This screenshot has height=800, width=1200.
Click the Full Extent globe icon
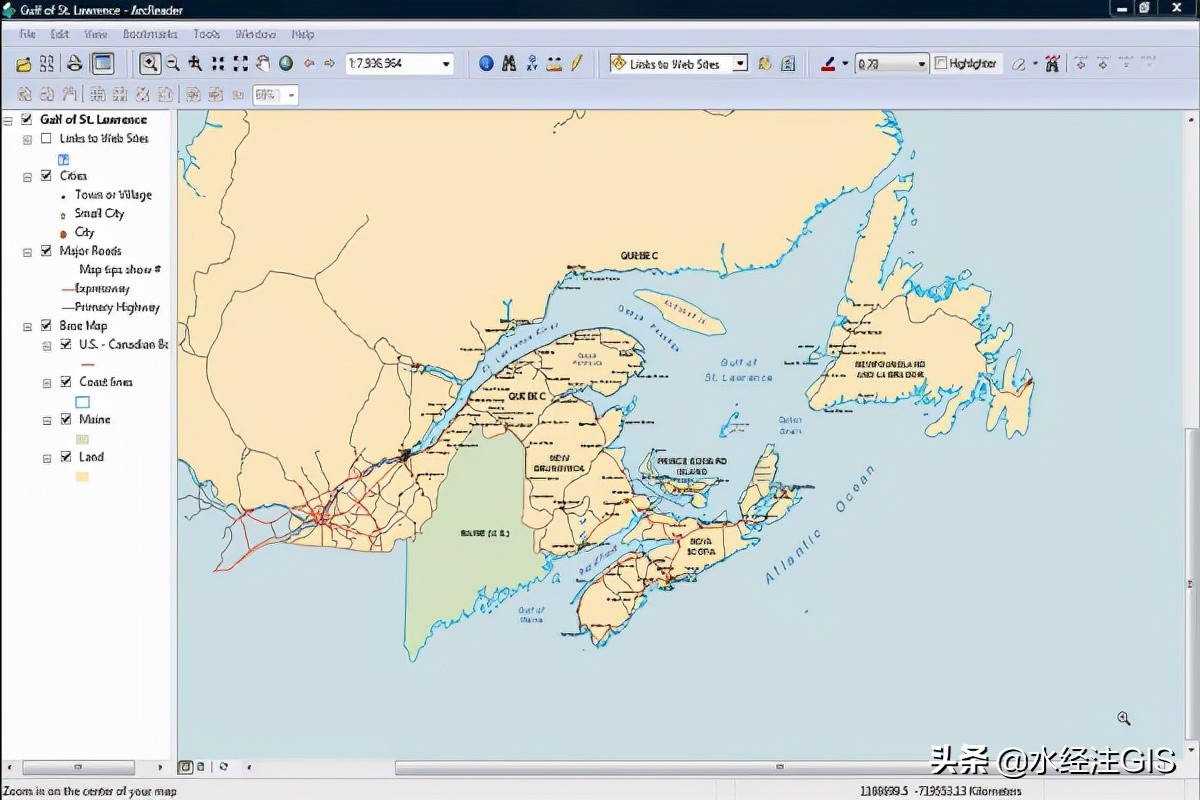286,63
